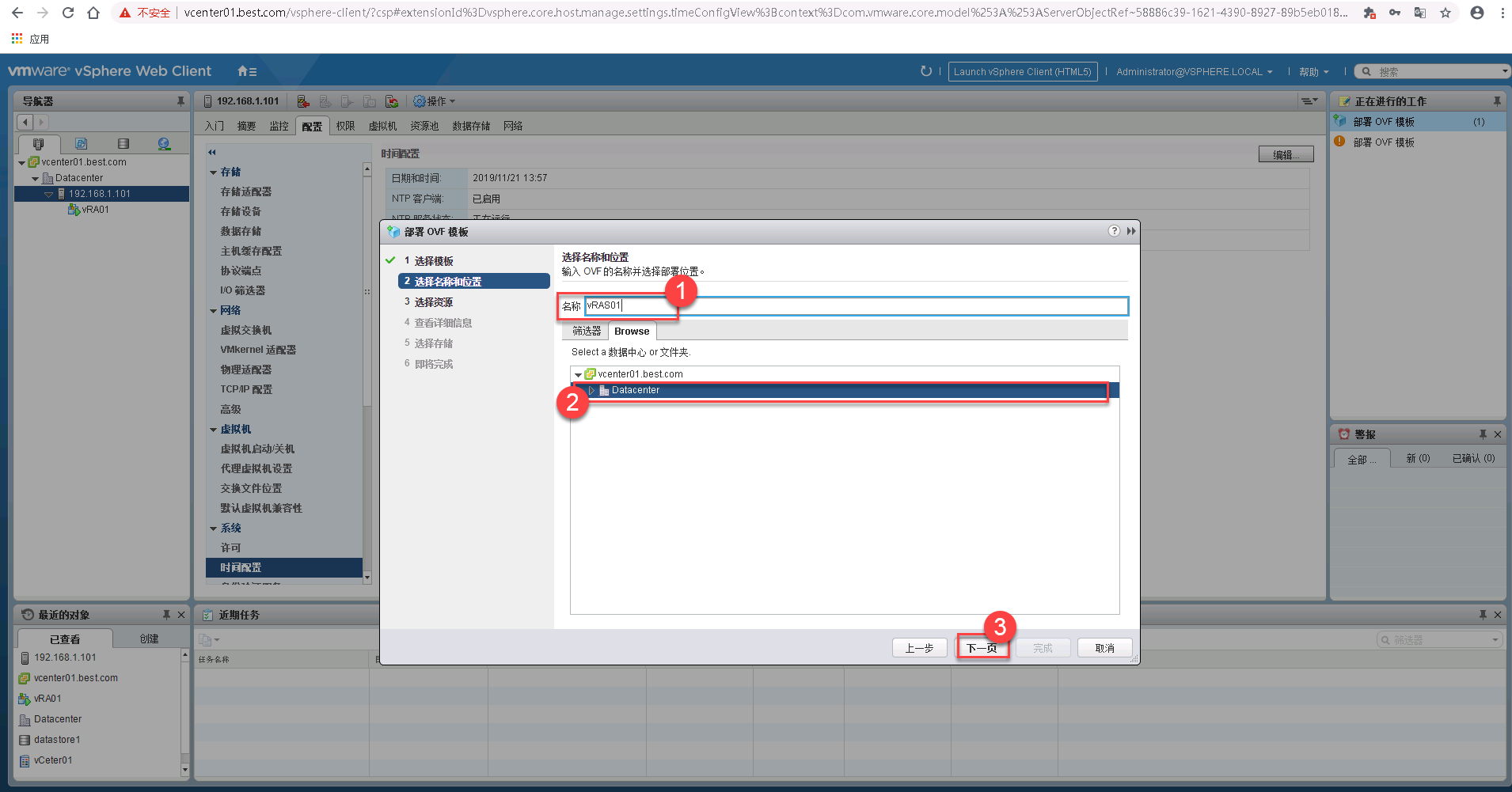
Task: Collapse the Datacenter node in navigator tree
Action: pyautogui.click(x=36, y=179)
